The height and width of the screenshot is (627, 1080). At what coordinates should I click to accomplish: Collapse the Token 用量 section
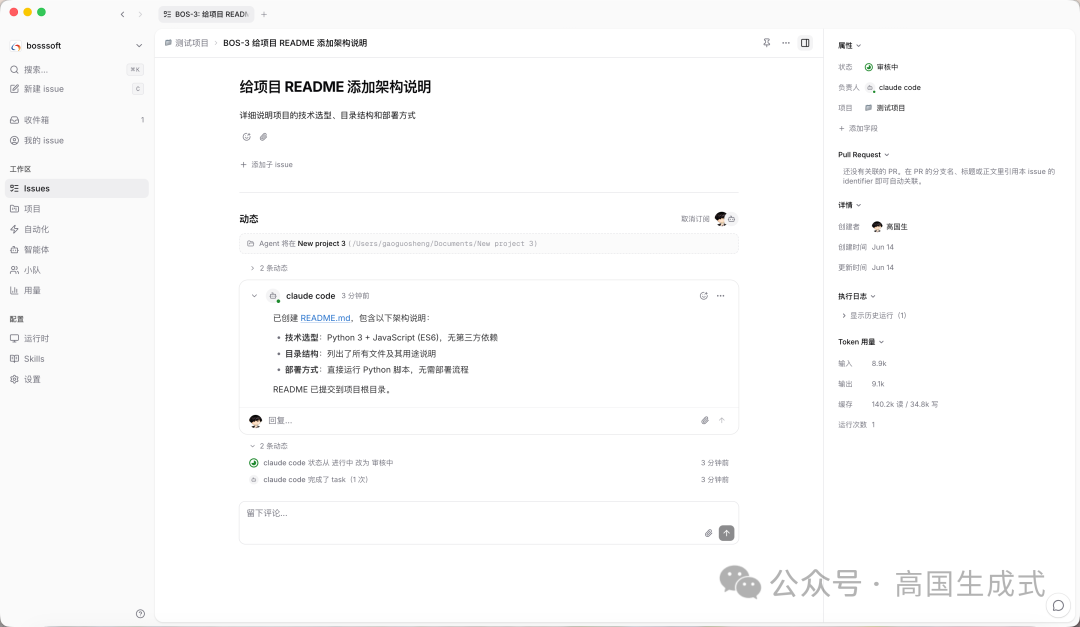(x=861, y=342)
